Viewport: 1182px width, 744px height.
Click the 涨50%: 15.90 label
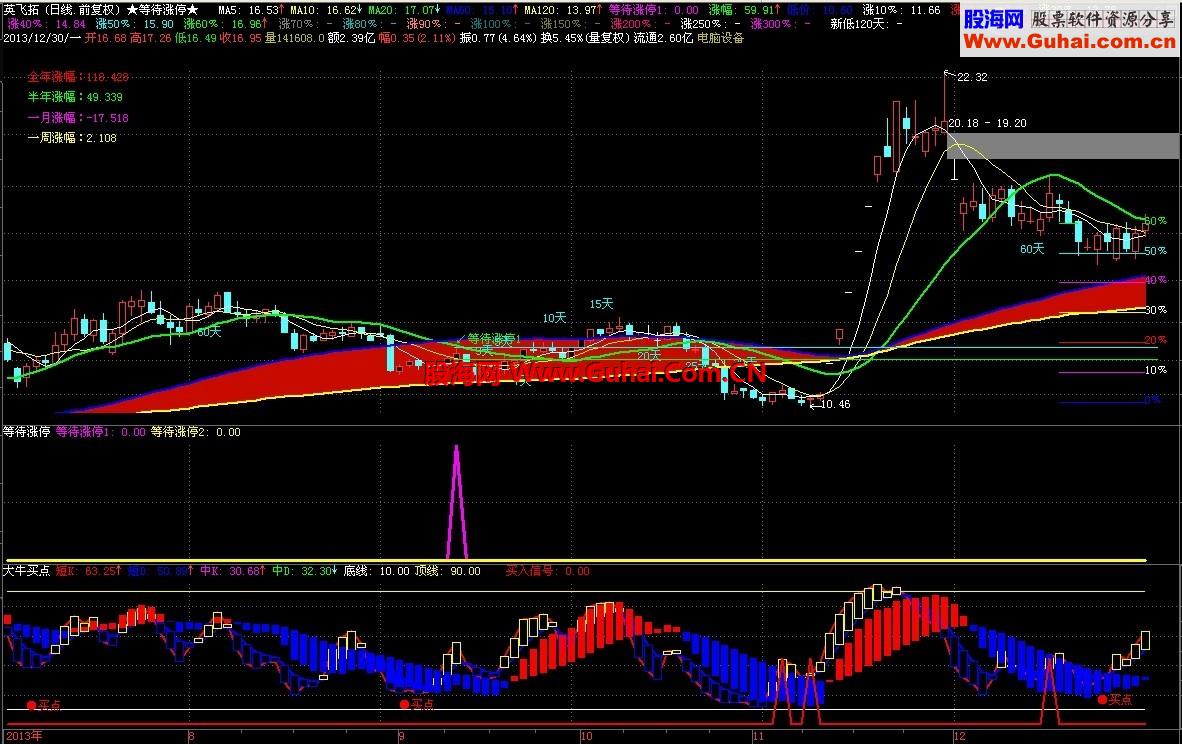(x=134, y=24)
